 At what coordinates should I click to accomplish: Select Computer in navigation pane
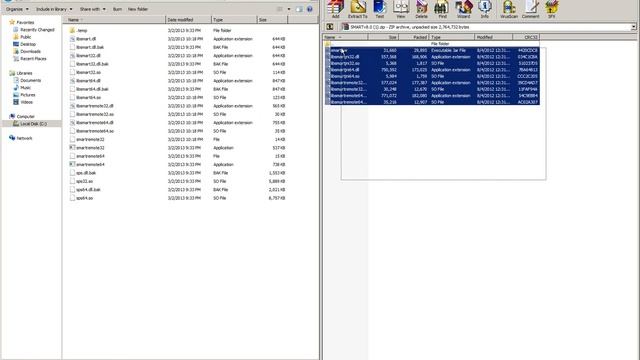[x=22, y=116]
